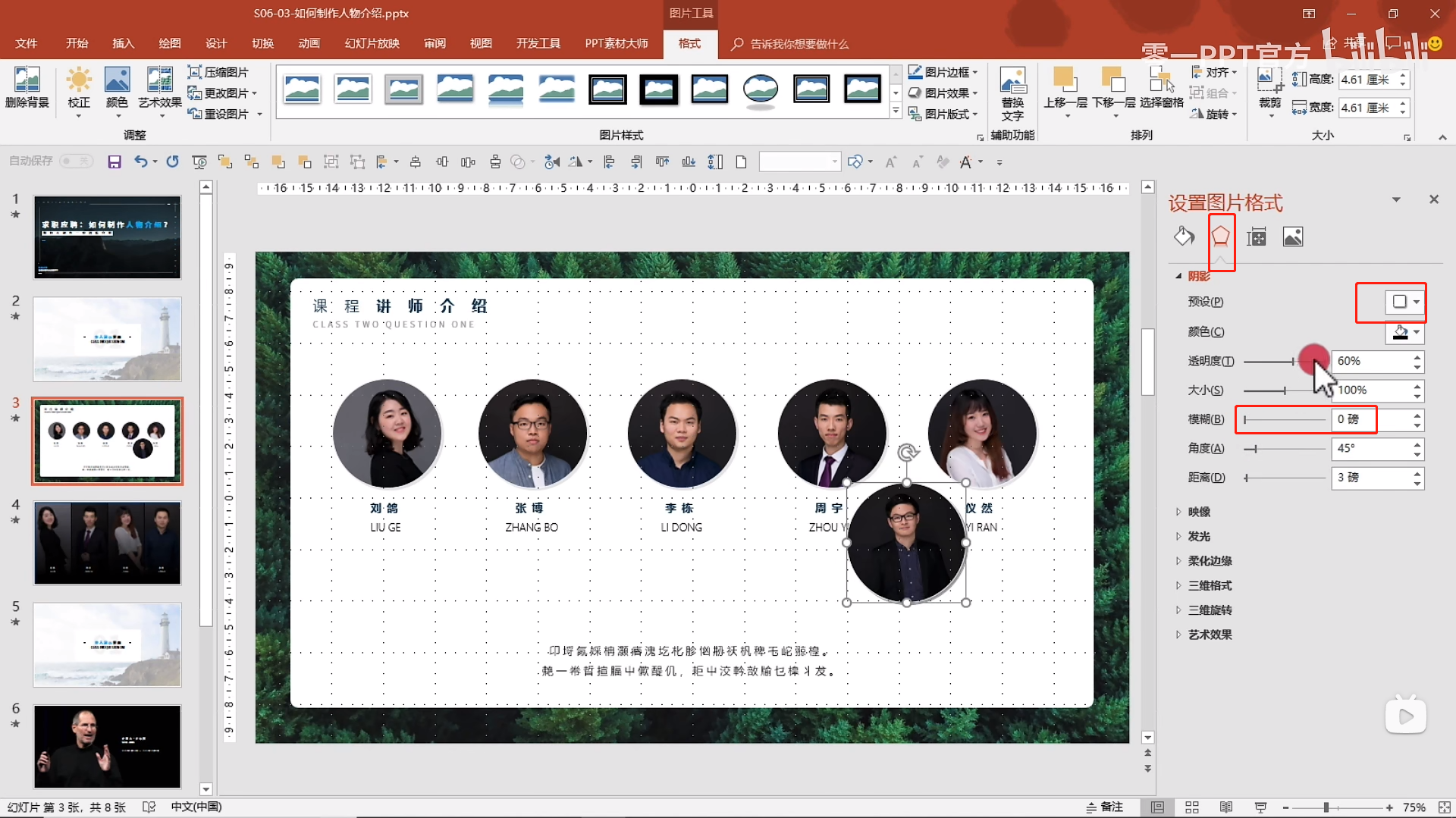The width and height of the screenshot is (1456, 818).
Task: Click the 备注 (Notes) button
Action: [1105, 807]
